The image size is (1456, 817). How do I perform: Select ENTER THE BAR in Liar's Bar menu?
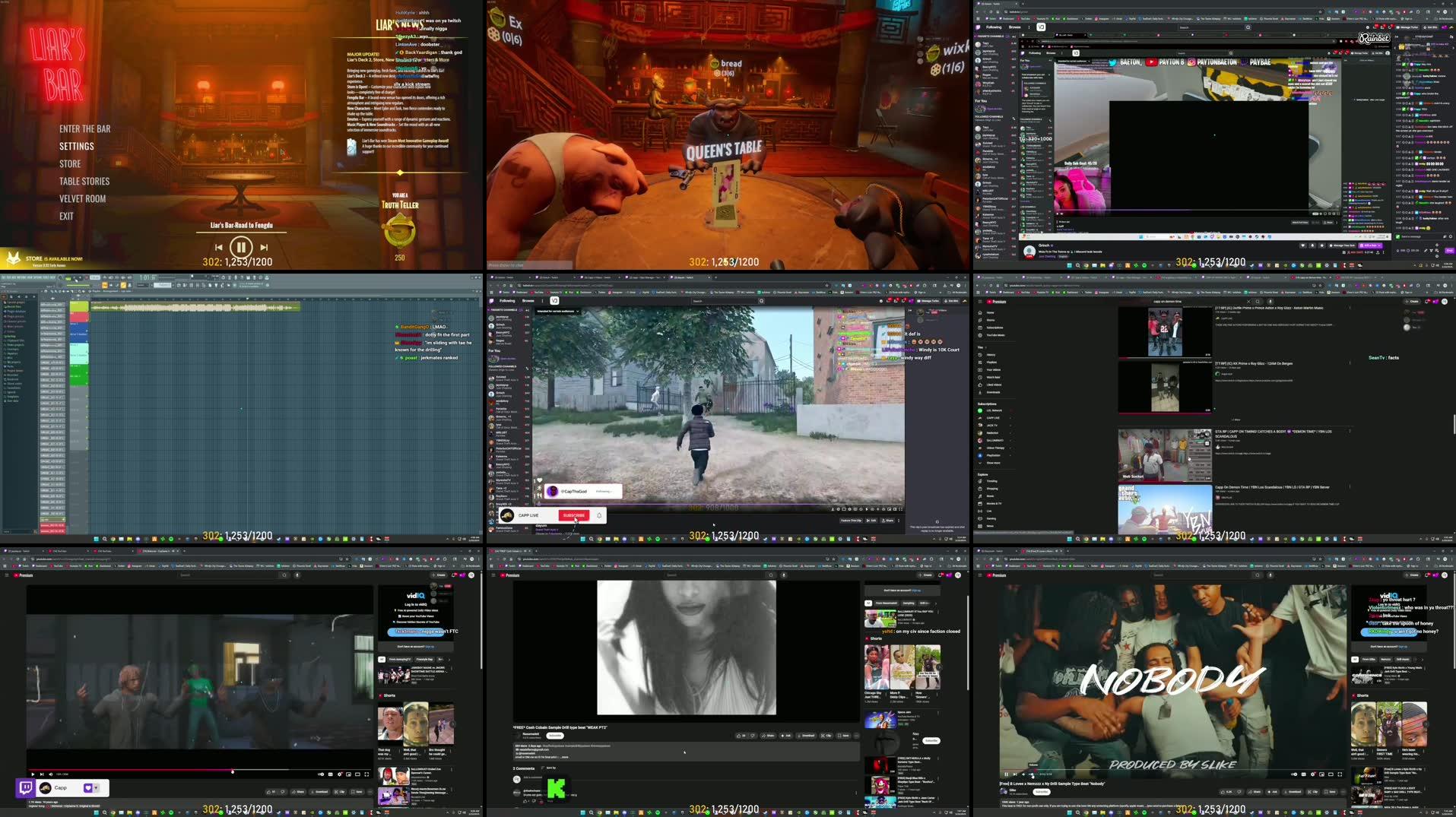85,129
